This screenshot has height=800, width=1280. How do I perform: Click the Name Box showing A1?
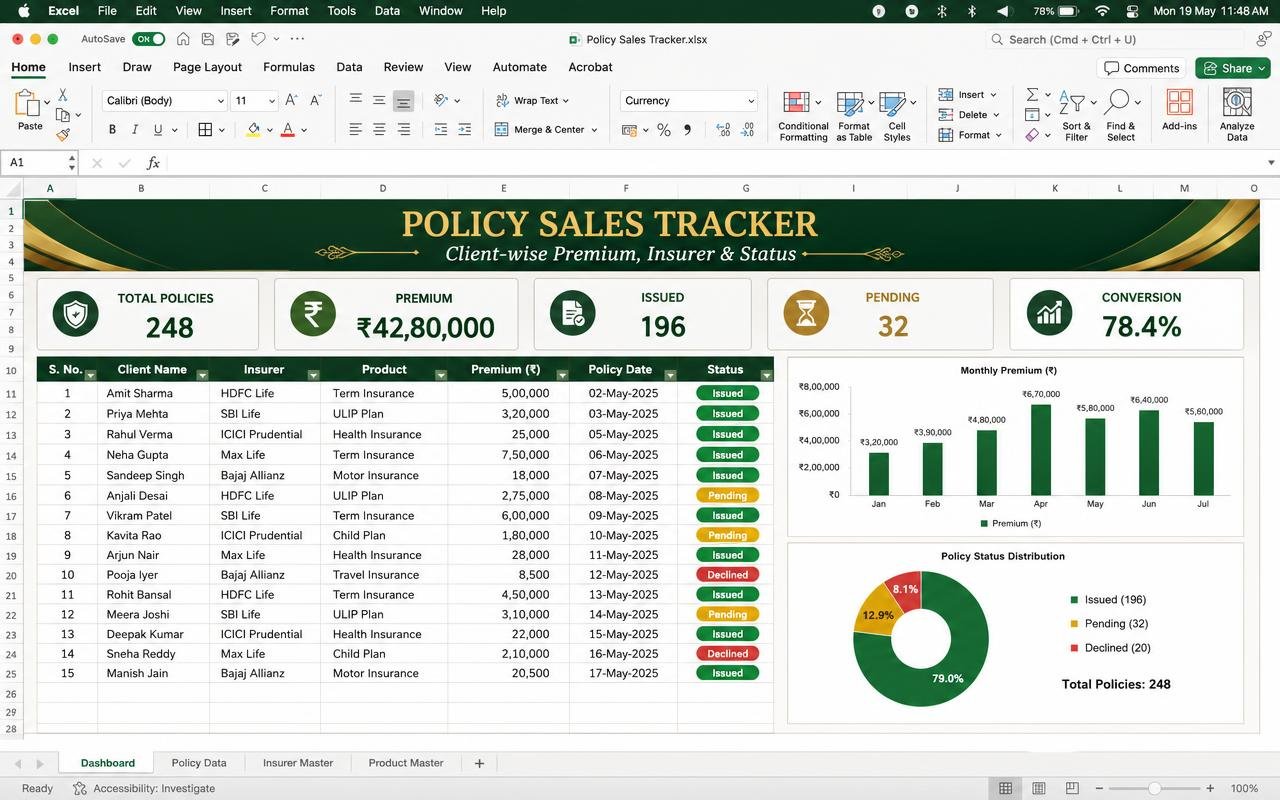40,162
